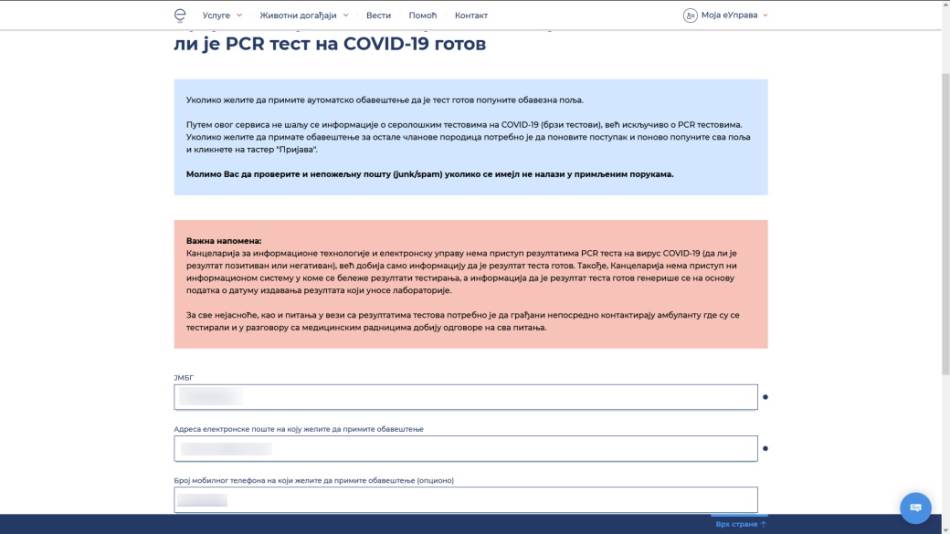Focus the ЈМБГ input field

465,397
